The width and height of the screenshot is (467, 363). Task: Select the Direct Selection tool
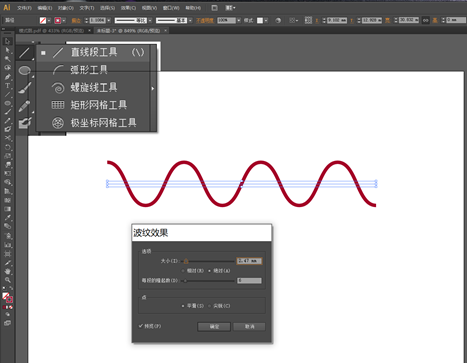coord(7,50)
